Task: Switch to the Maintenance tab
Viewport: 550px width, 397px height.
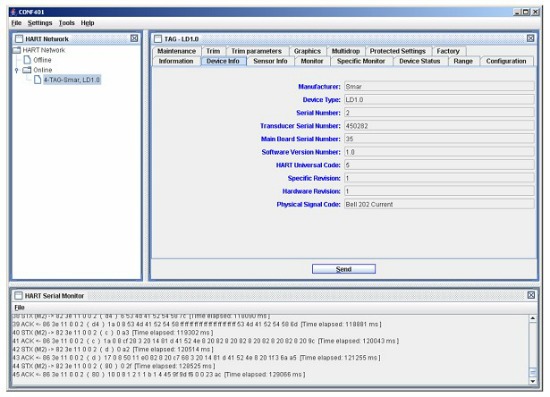Action: [x=176, y=51]
